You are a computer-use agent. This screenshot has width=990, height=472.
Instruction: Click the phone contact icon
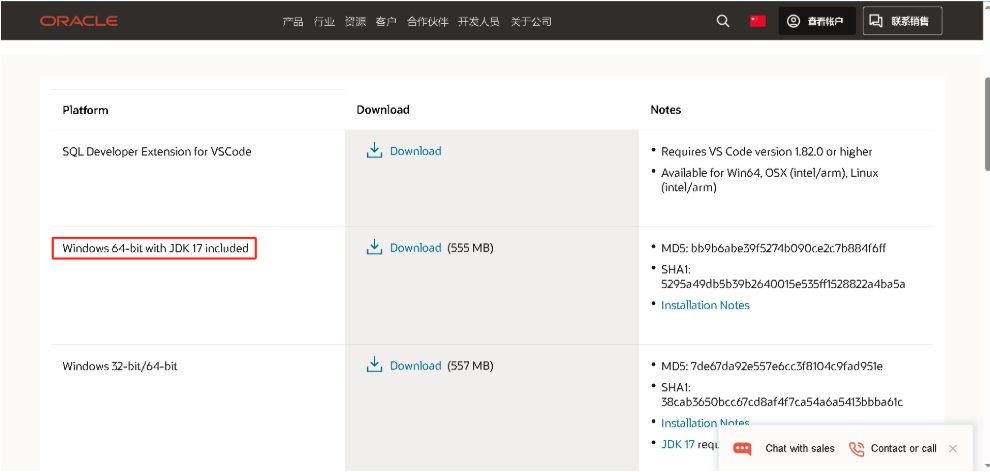[x=856, y=449]
